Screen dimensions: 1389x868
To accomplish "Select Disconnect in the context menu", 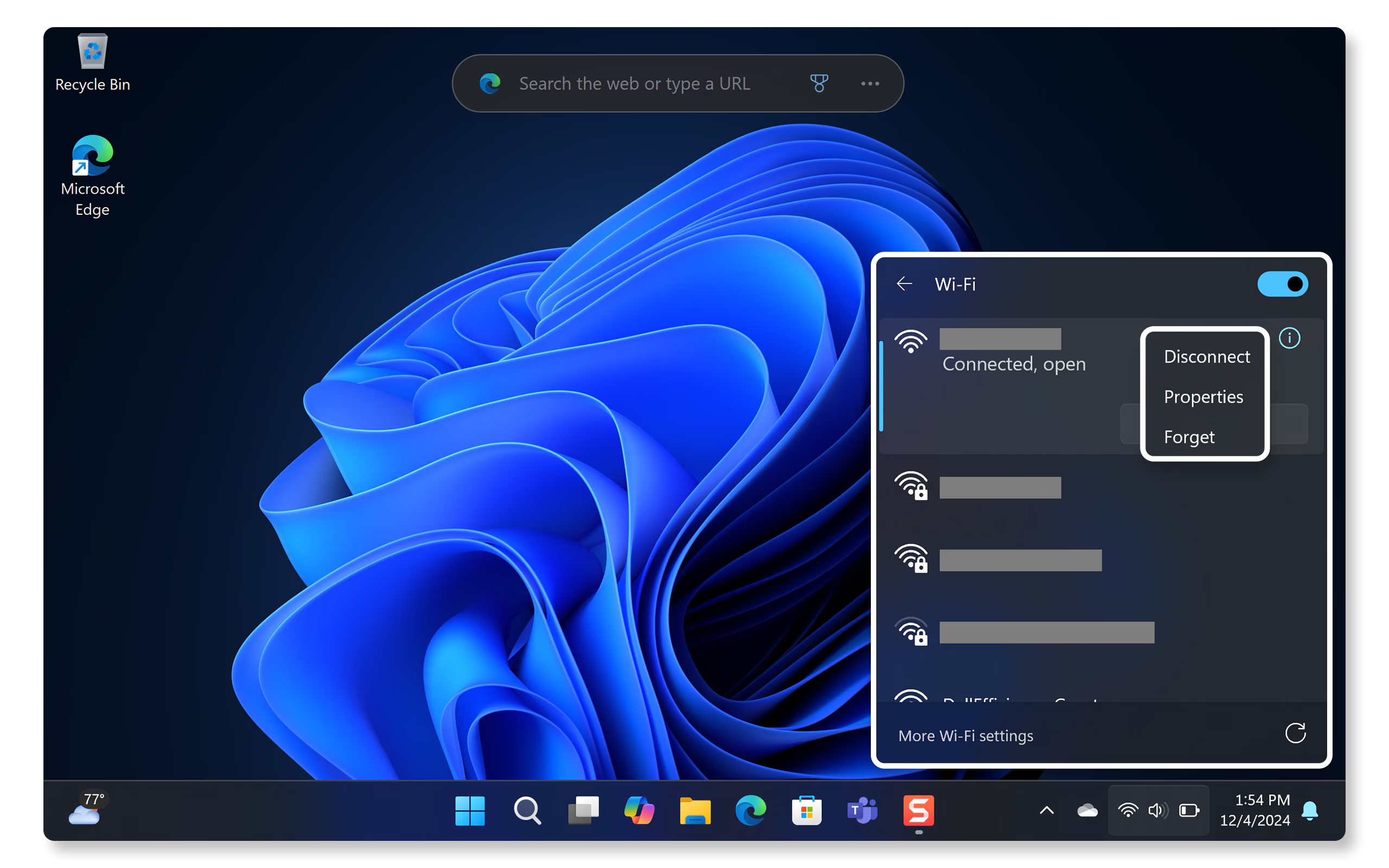I will [1206, 357].
